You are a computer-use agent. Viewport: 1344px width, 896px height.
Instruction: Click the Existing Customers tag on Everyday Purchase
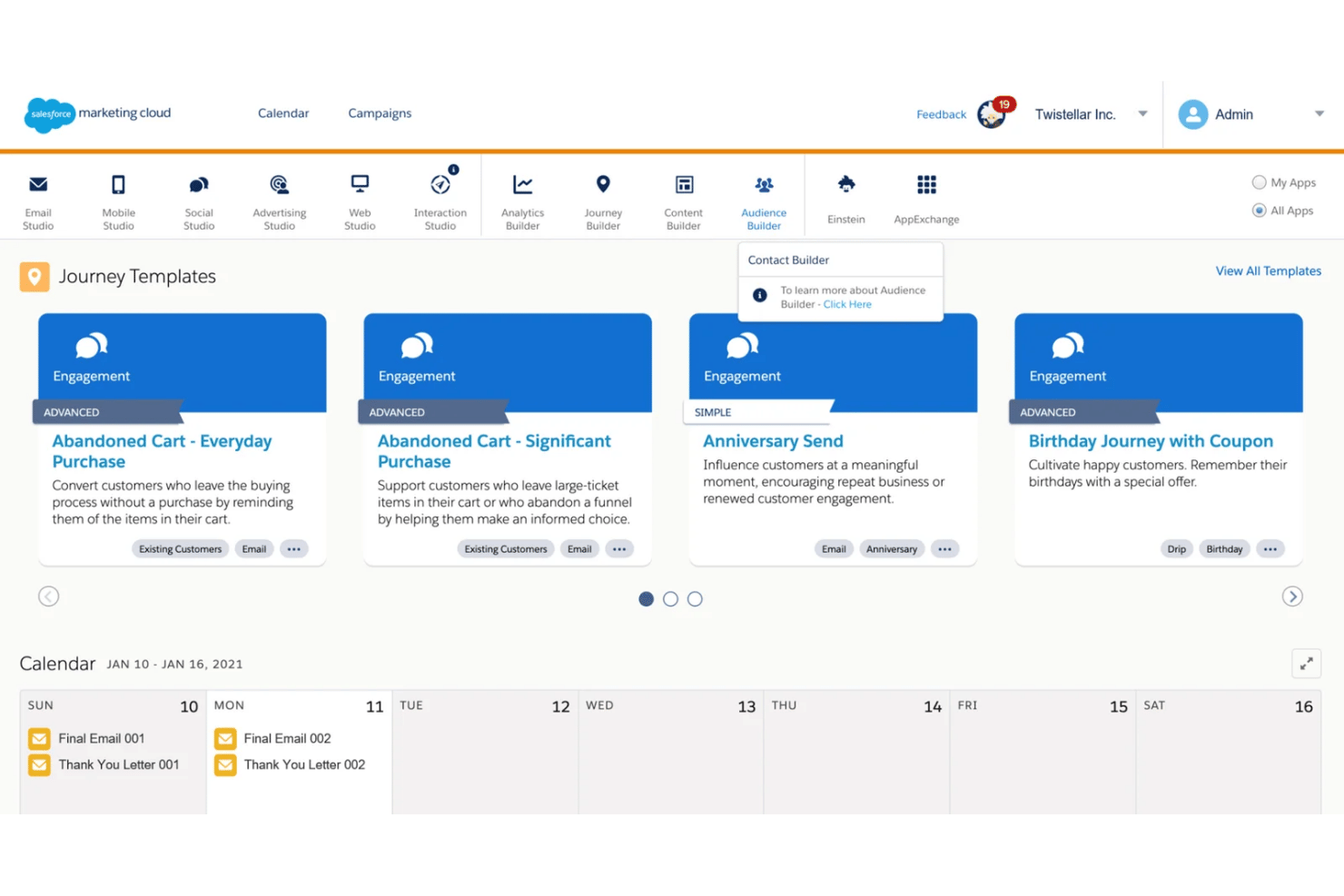coord(180,549)
